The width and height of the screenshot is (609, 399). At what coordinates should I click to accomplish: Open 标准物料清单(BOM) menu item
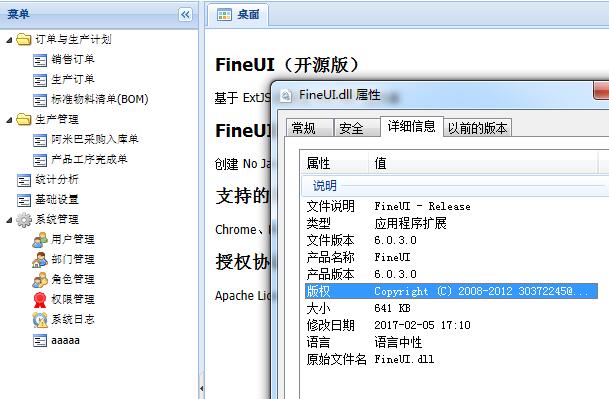pyautogui.click(x=100, y=99)
